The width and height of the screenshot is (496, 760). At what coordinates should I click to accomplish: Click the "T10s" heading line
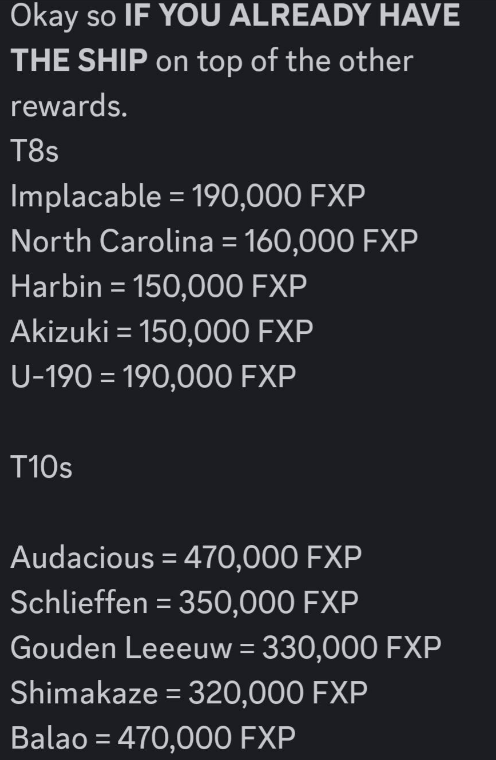(x=41, y=467)
